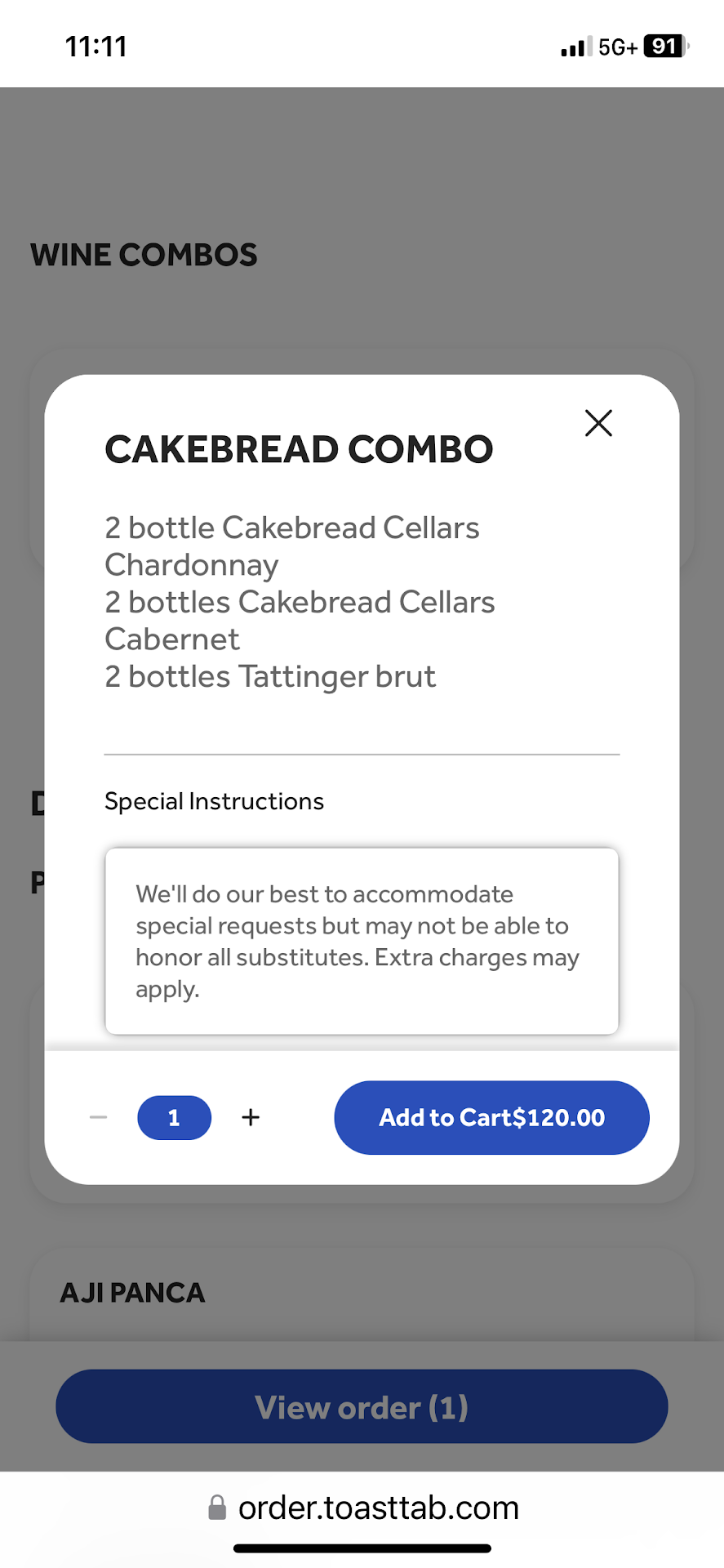Tap the cellular signal bars icon
The image size is (724, 1568).
(575, 47)
